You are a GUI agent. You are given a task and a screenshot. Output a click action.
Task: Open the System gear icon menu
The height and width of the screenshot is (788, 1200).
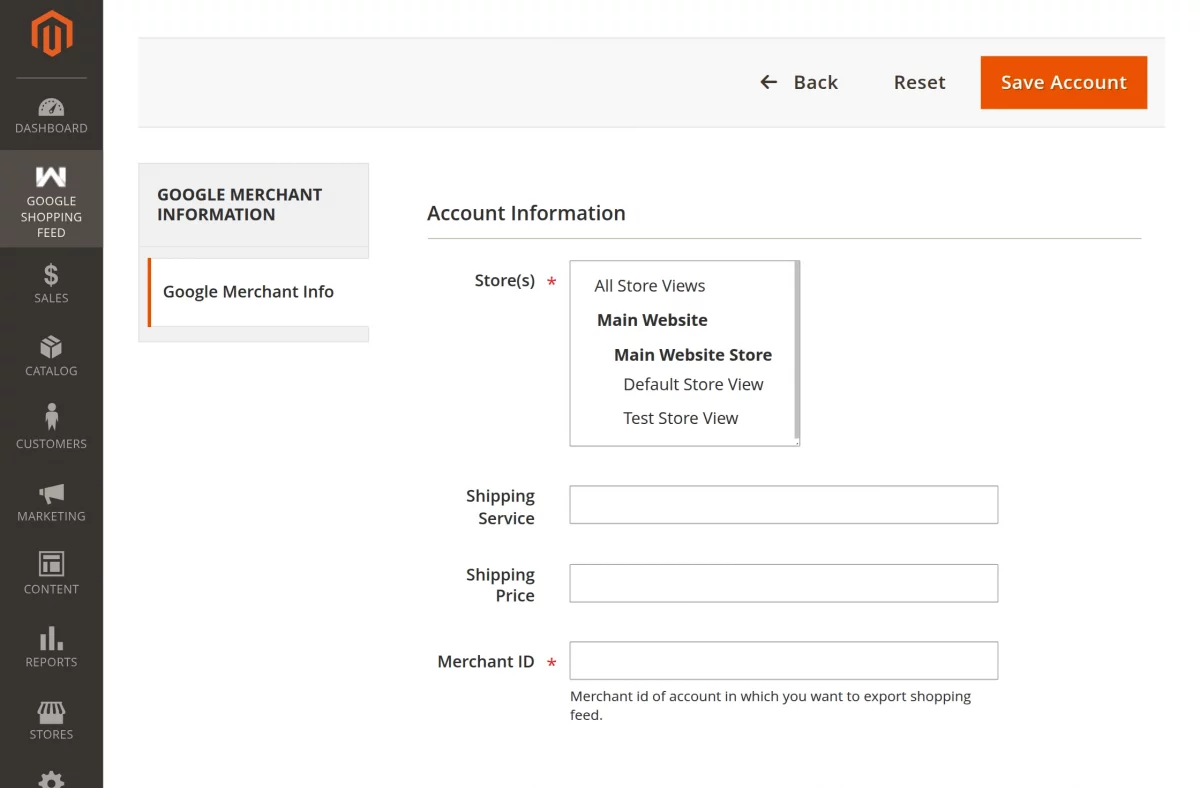51,778
